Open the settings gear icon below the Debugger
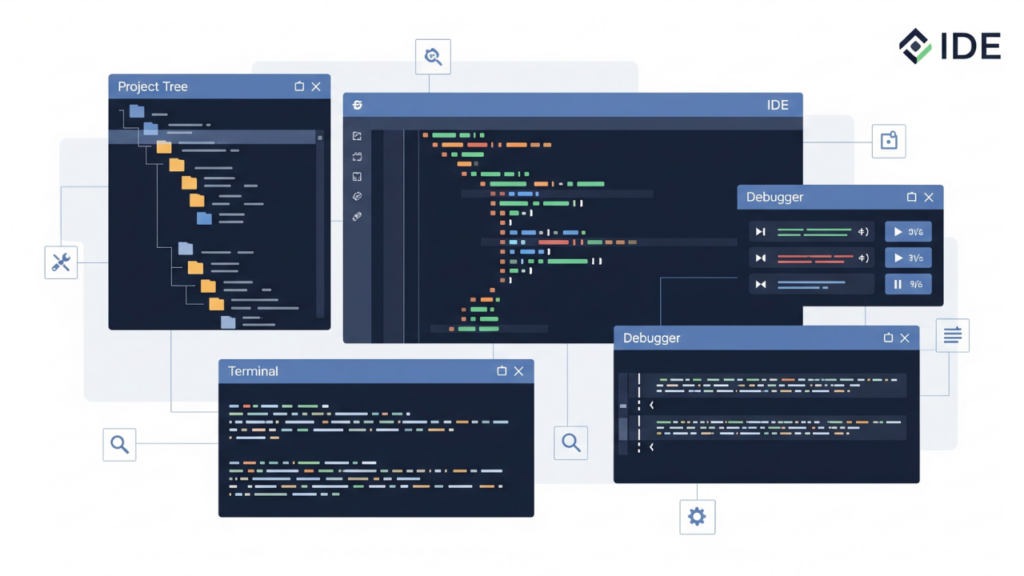 point(697,517)
